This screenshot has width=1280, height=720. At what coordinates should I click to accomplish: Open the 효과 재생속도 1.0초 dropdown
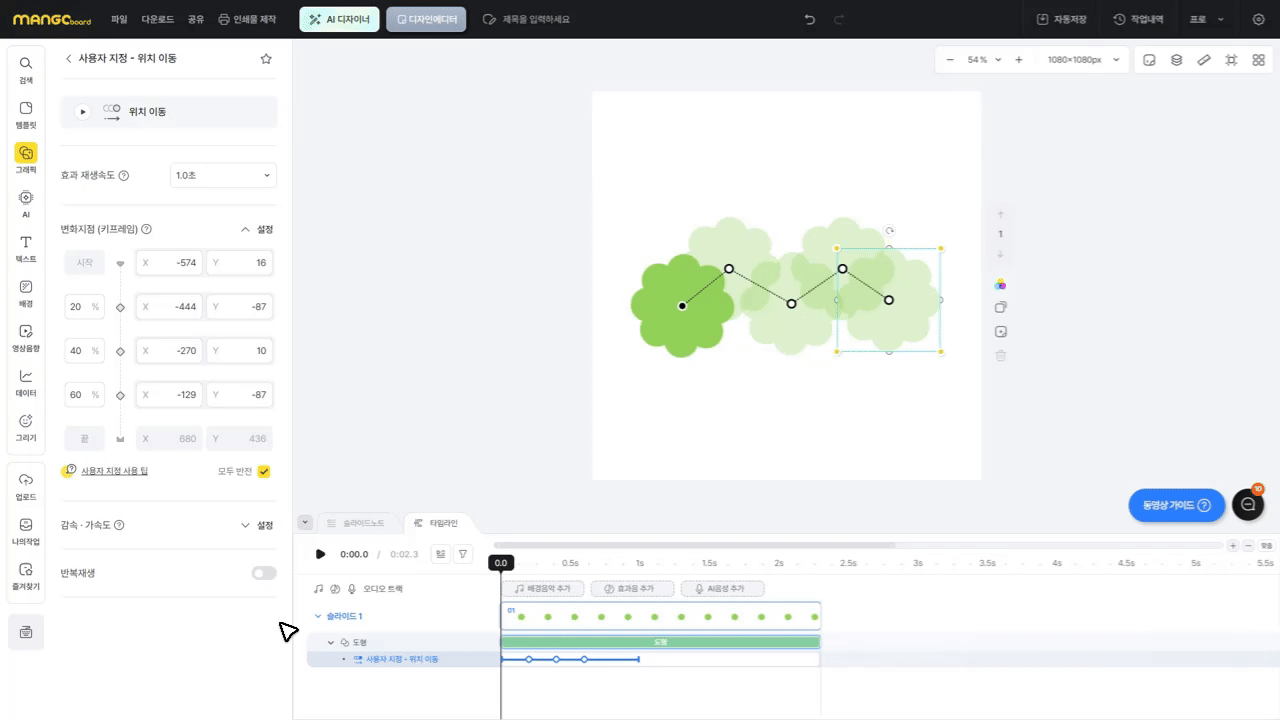click(223, 175)
